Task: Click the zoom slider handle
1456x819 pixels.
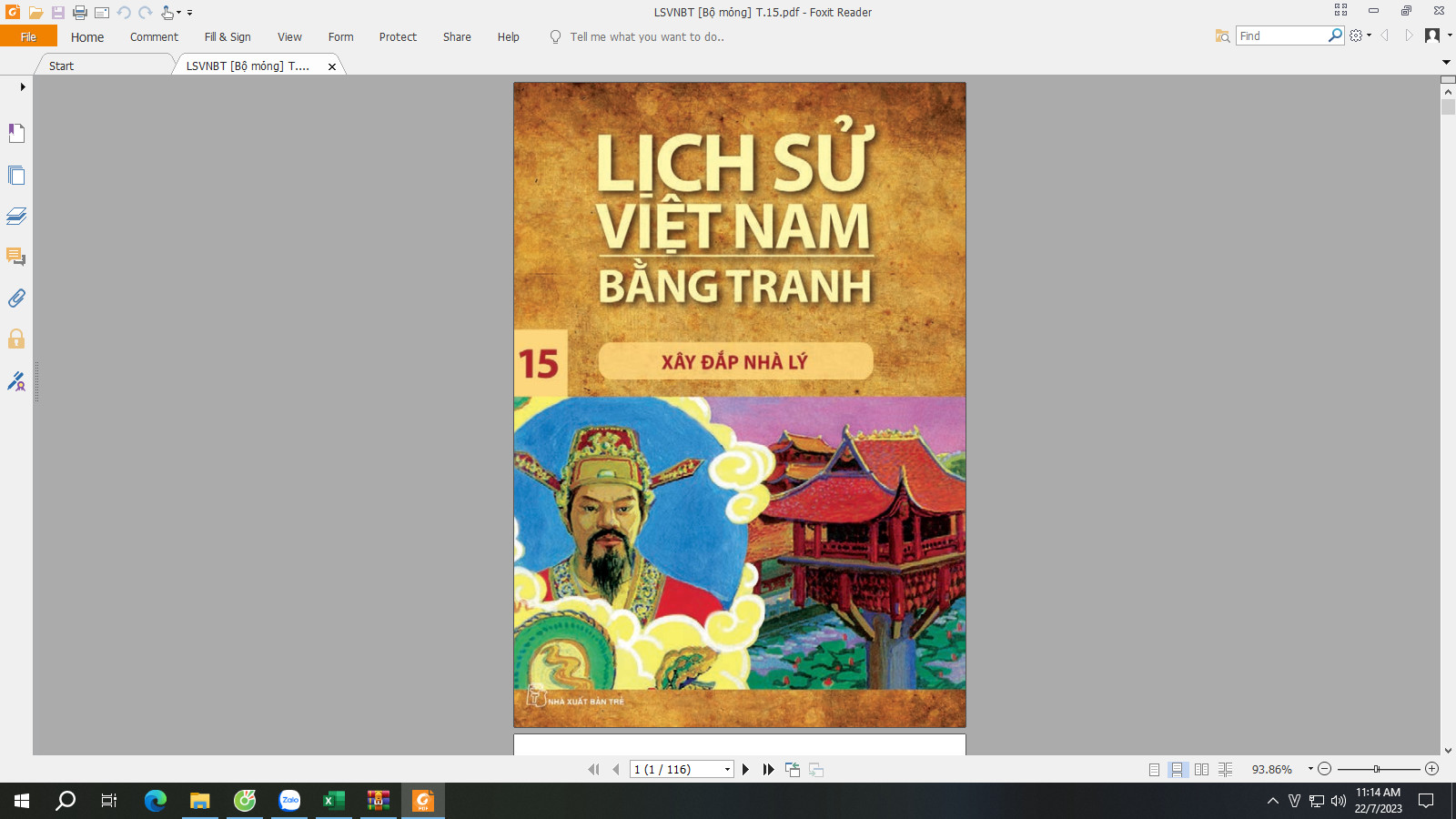Action: point(1377,769)
